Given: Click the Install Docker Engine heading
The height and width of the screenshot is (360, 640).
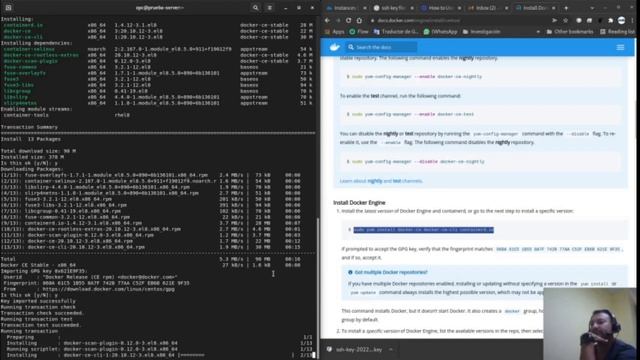Looking at the screenshot, I should 359,202.
